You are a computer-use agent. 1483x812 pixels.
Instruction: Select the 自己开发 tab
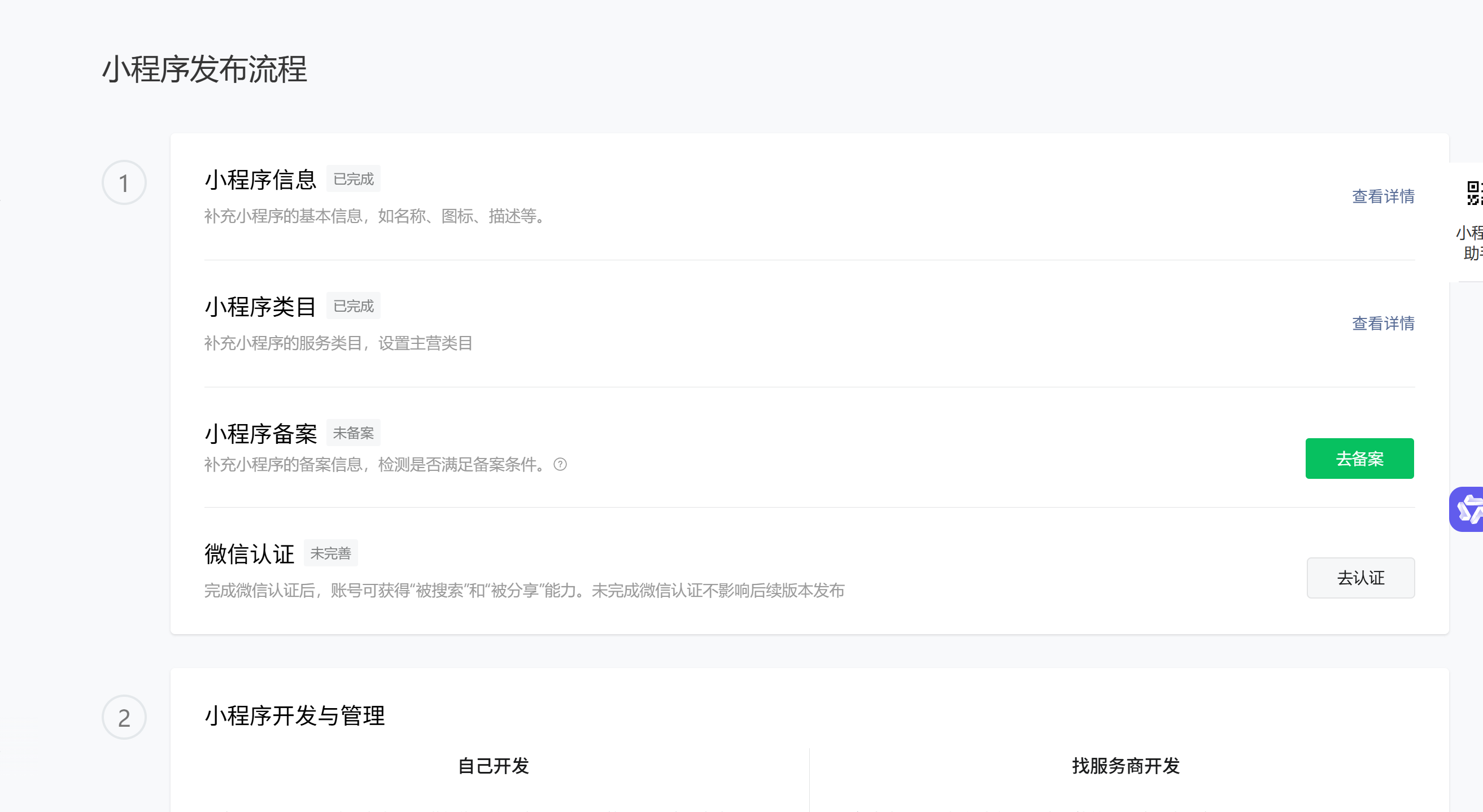494,766
